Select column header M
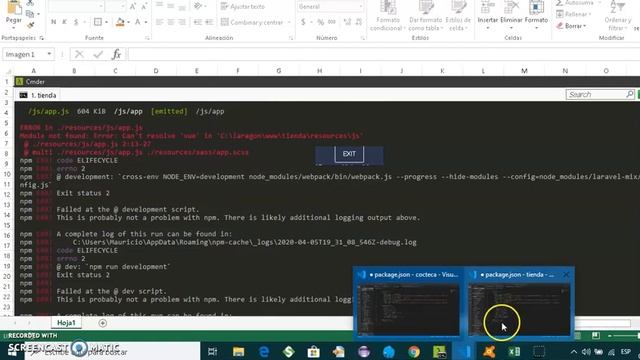The image size is (640, 360). [x=524, y=71]
